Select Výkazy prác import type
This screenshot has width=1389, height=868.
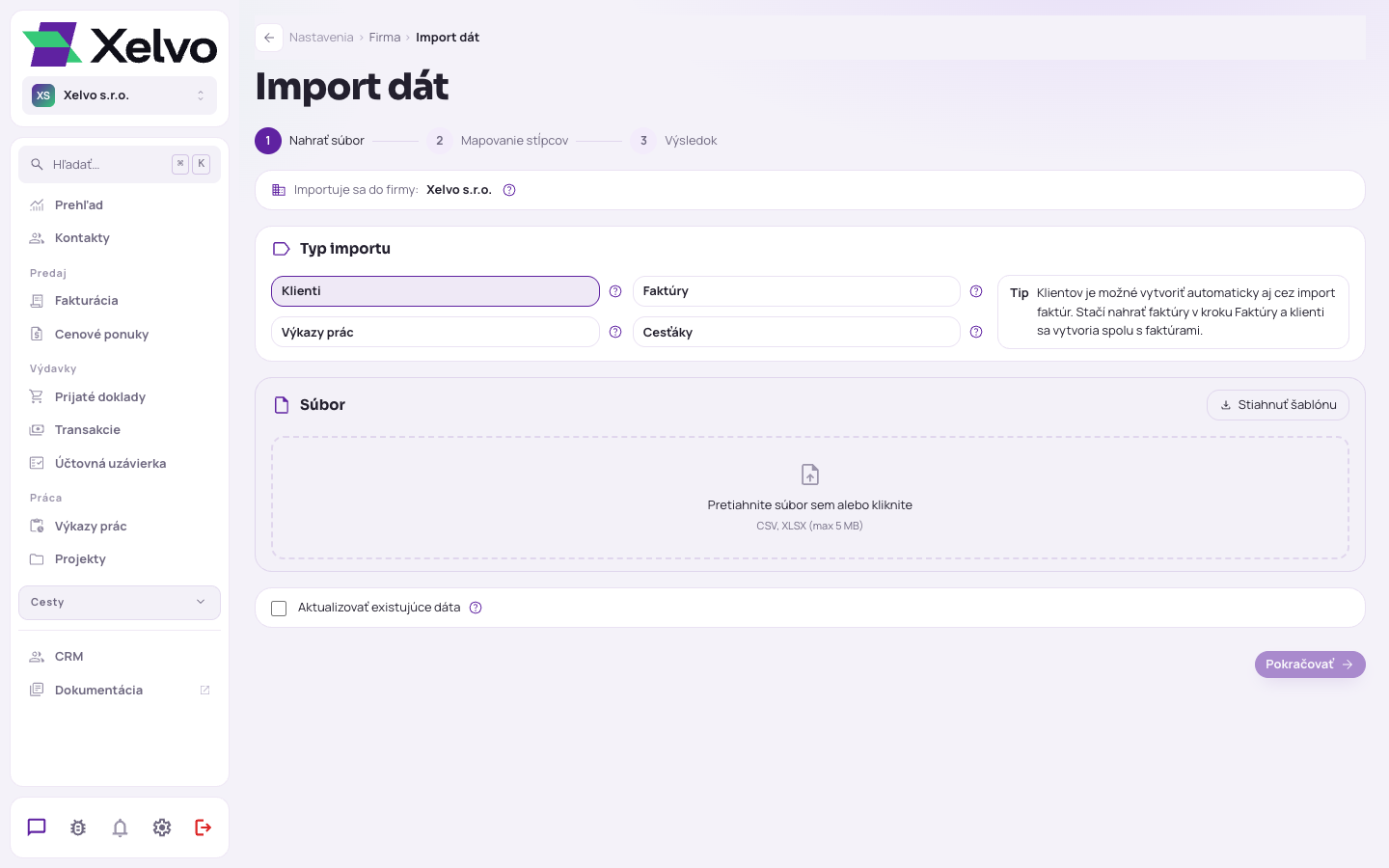click(435, 332)
